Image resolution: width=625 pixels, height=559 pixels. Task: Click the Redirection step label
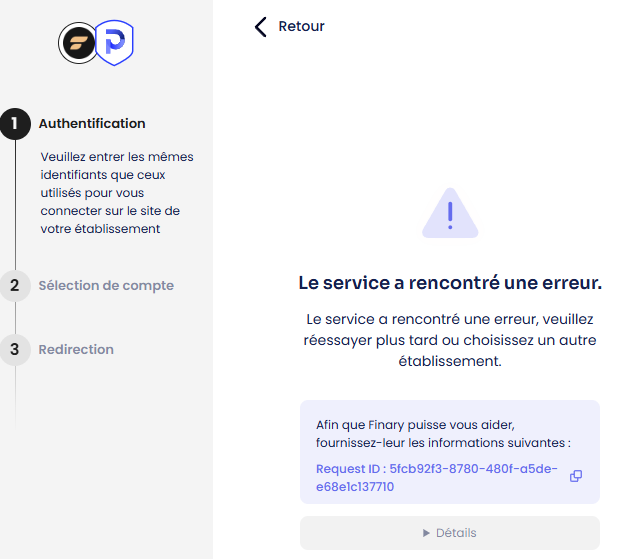76,350
